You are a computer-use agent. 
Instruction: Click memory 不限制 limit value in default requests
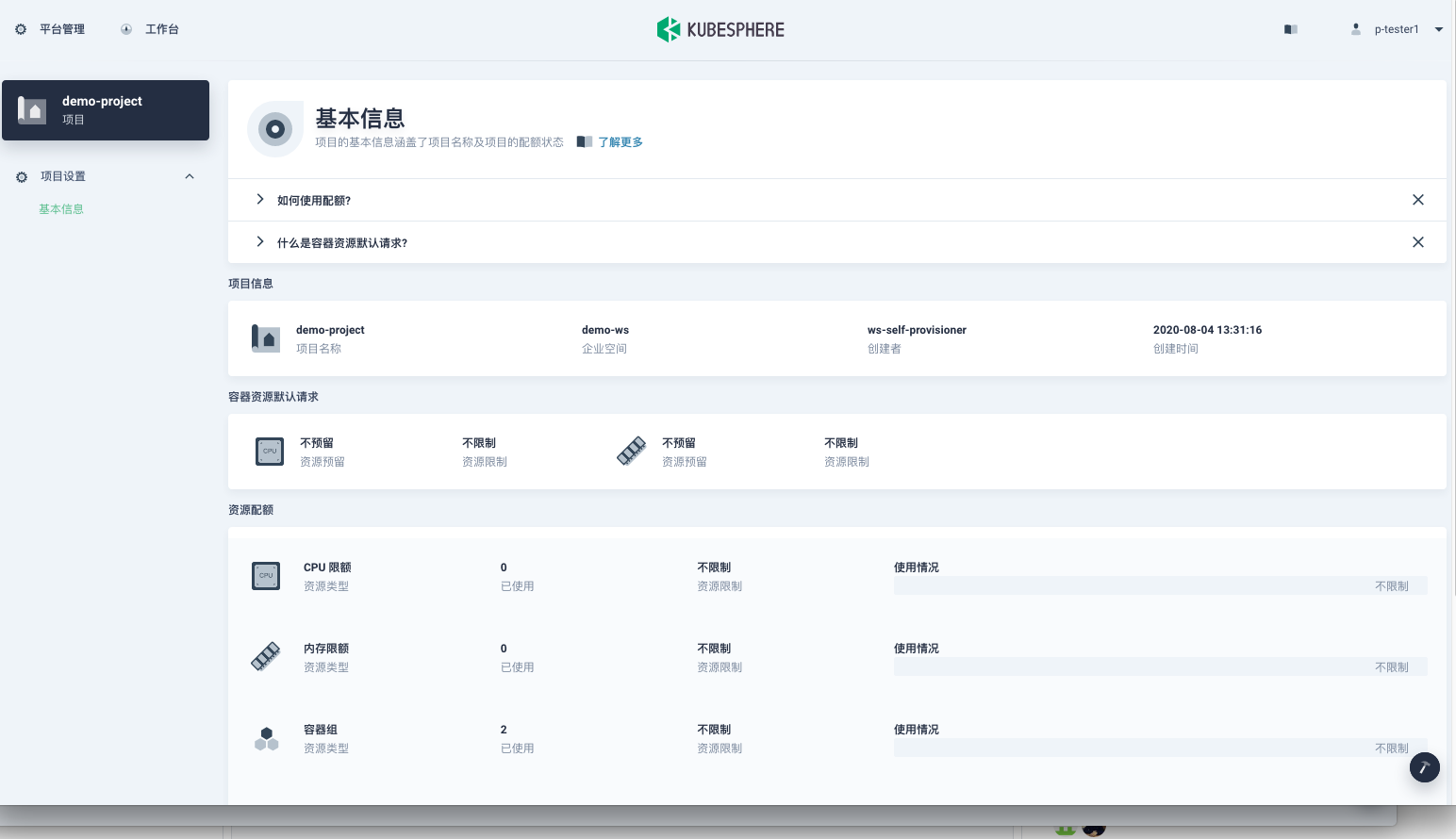click(x=841, y=443)
